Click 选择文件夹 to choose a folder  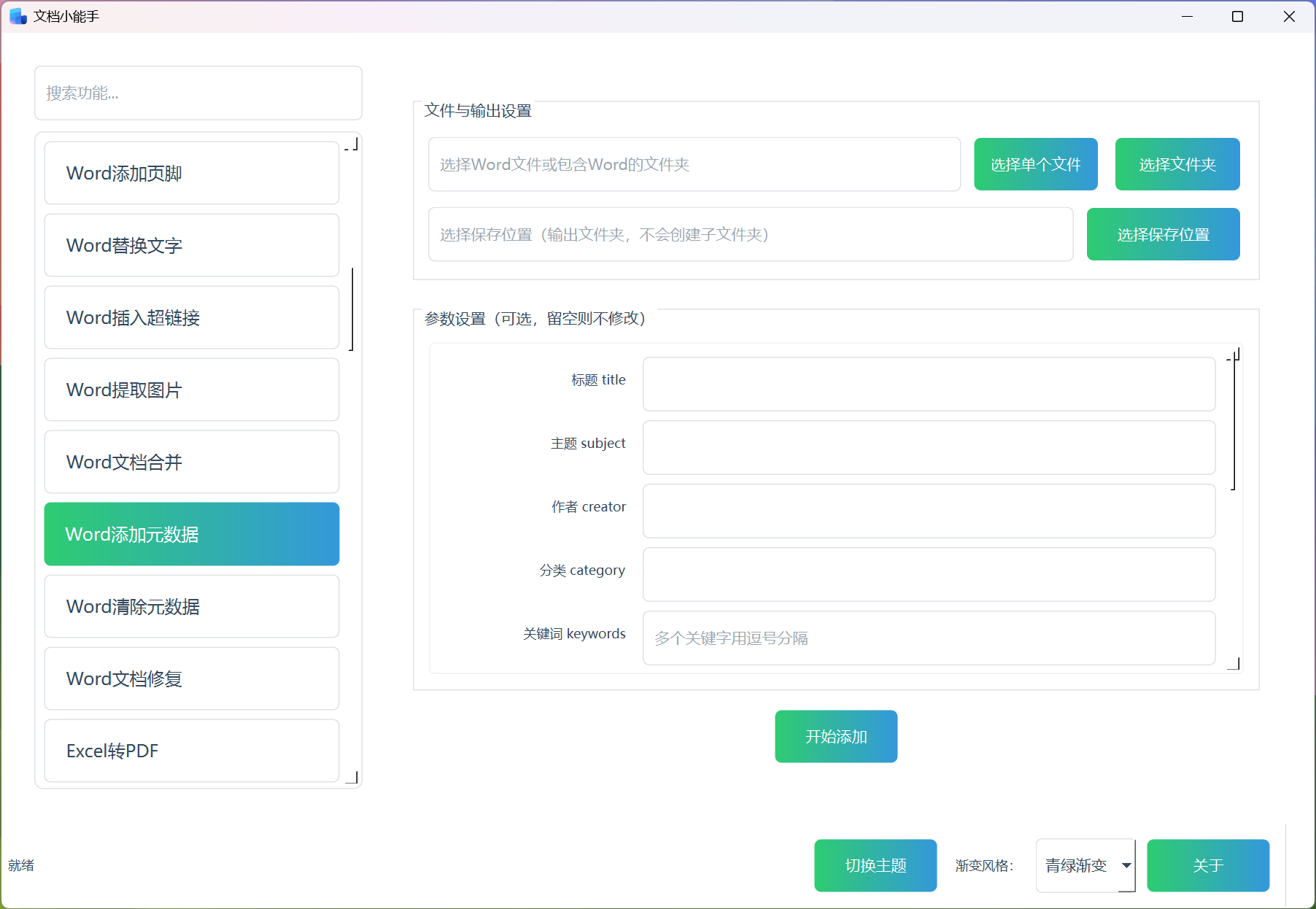coord(1177,164)
